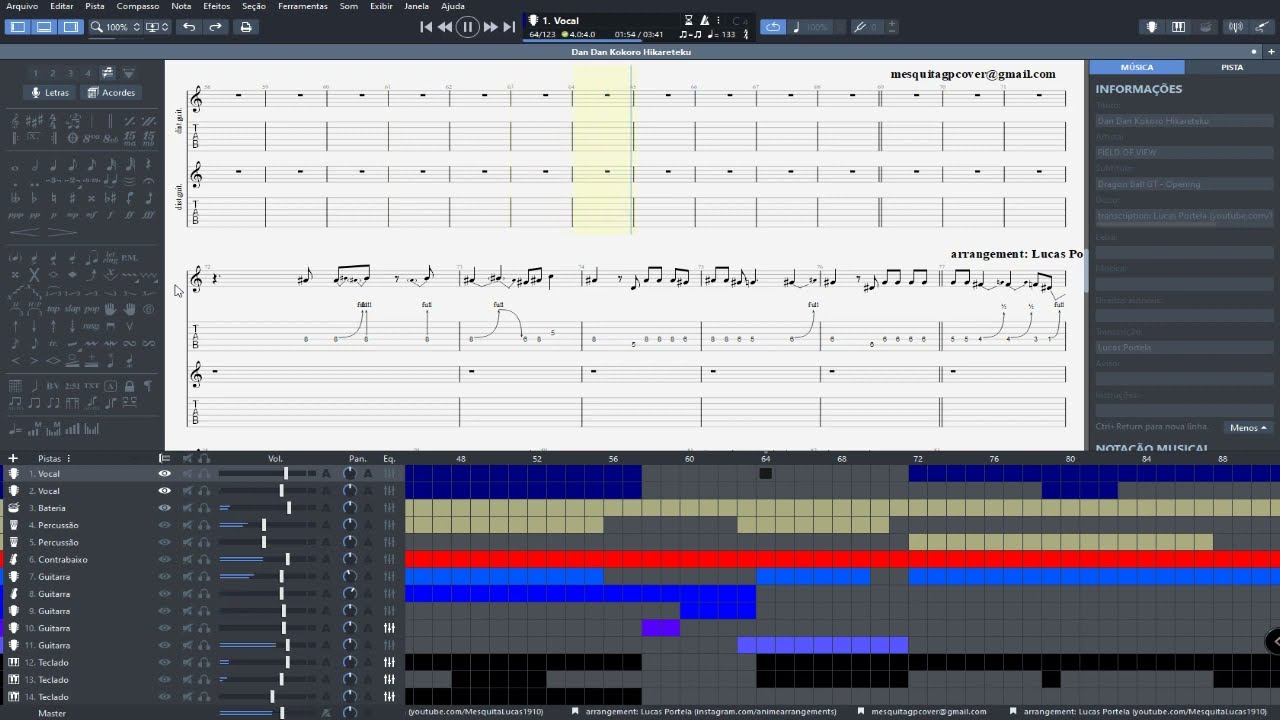Image resolution: width=1280 pixels, height=720 pixels.
Task: Show the keyboard view
Action: coord(1179,27)
